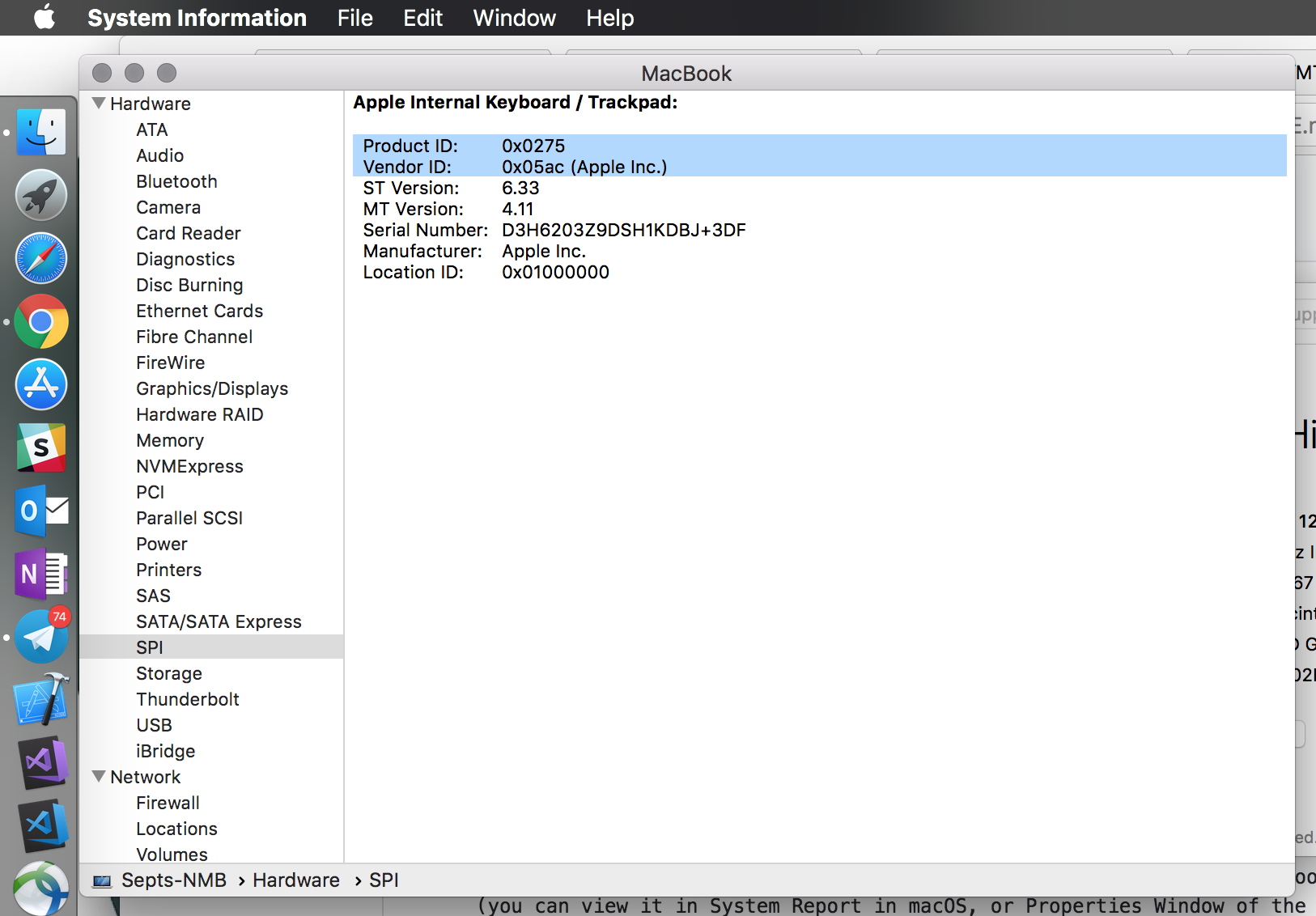The width and height of the screenshot is (1316, 916).
Task: Open purple Visual Studio Dock icon
Action: coord(44,763)
